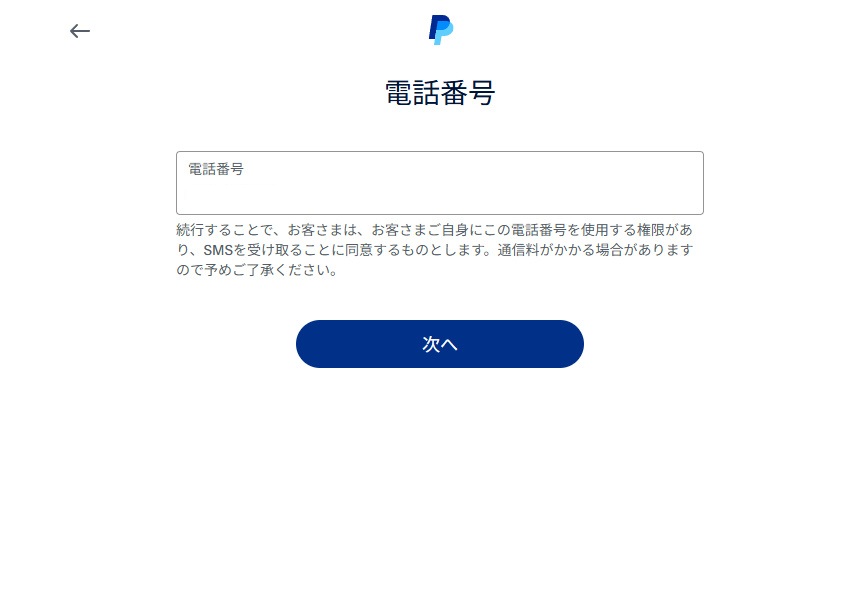866x613 pixels.
Task: Click the left rounded edge of 次へ button
Action: pos(305,344)
